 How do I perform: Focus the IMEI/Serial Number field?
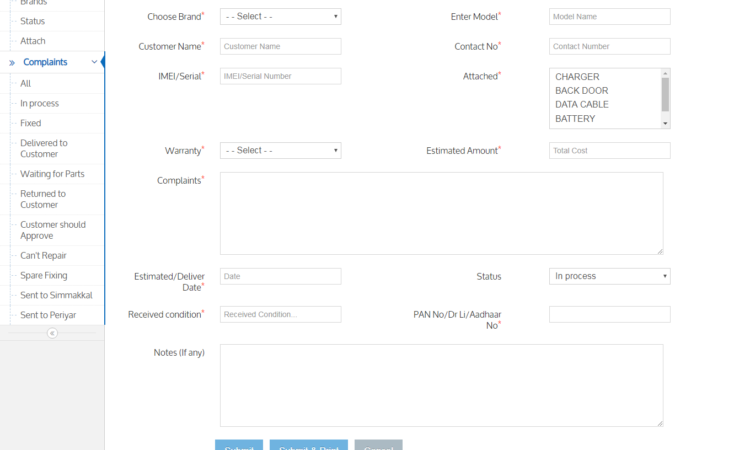pos(280,76)
